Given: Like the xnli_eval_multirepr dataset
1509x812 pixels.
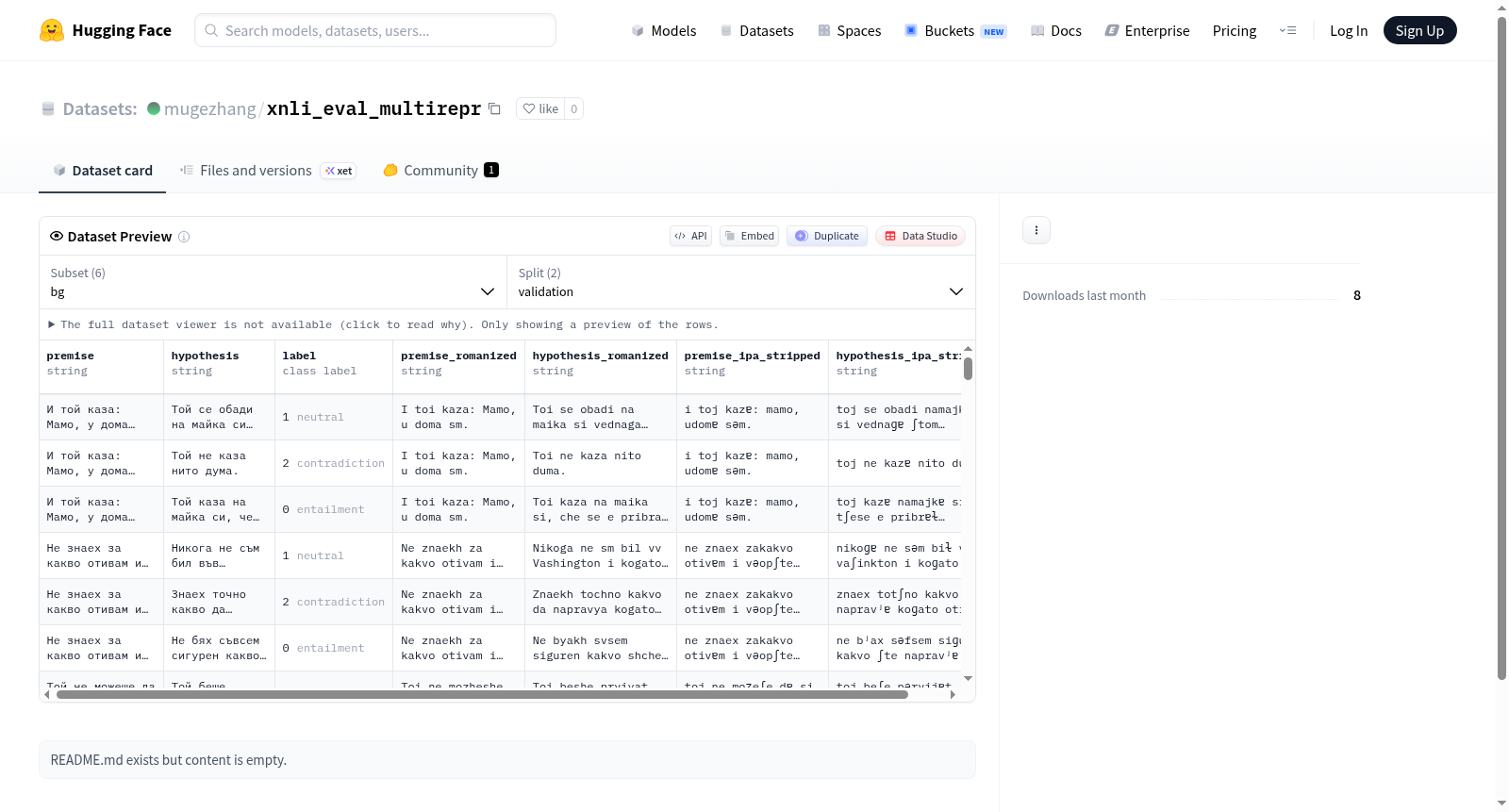Looking at the screenshot, I should [540, 108].
